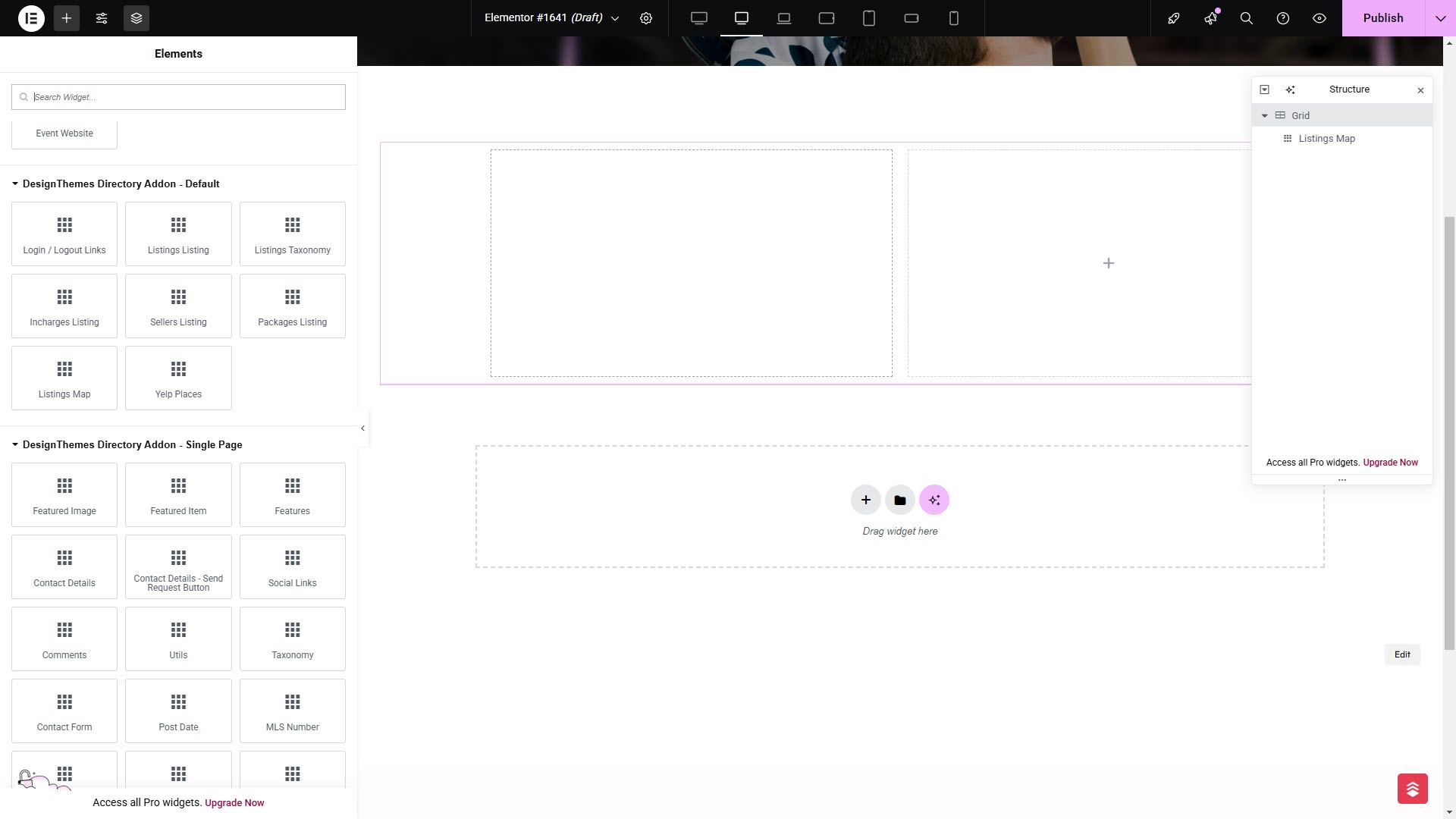Click Upgrade Now link below the widget list

click(x=234, y=803)
